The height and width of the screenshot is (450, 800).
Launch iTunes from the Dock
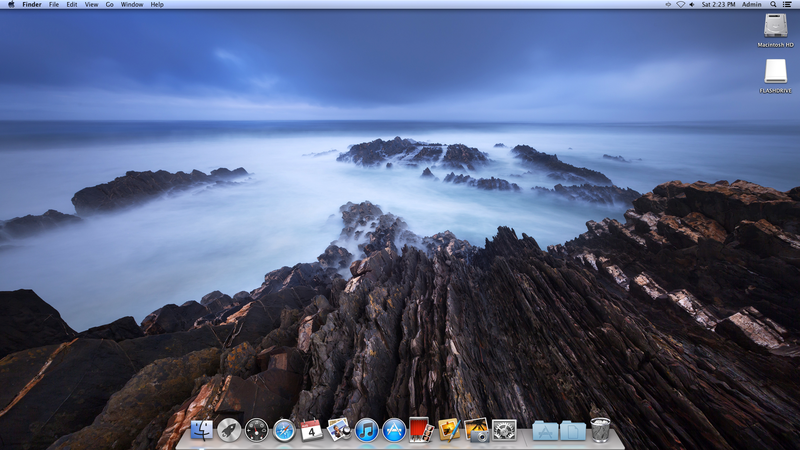coord(366,430)
